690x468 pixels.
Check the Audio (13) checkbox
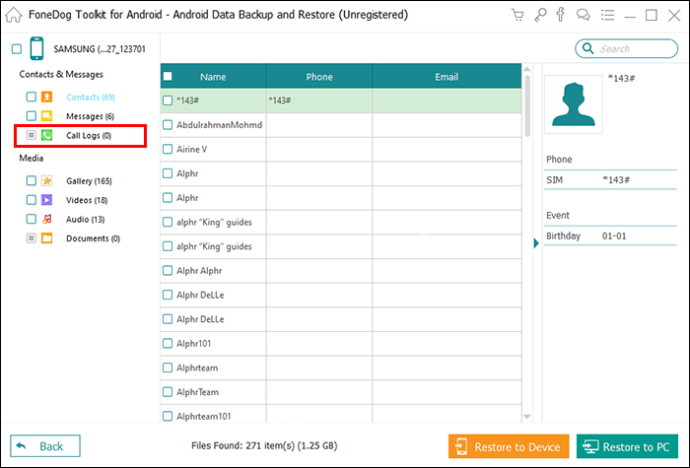[x=31, y=219]
